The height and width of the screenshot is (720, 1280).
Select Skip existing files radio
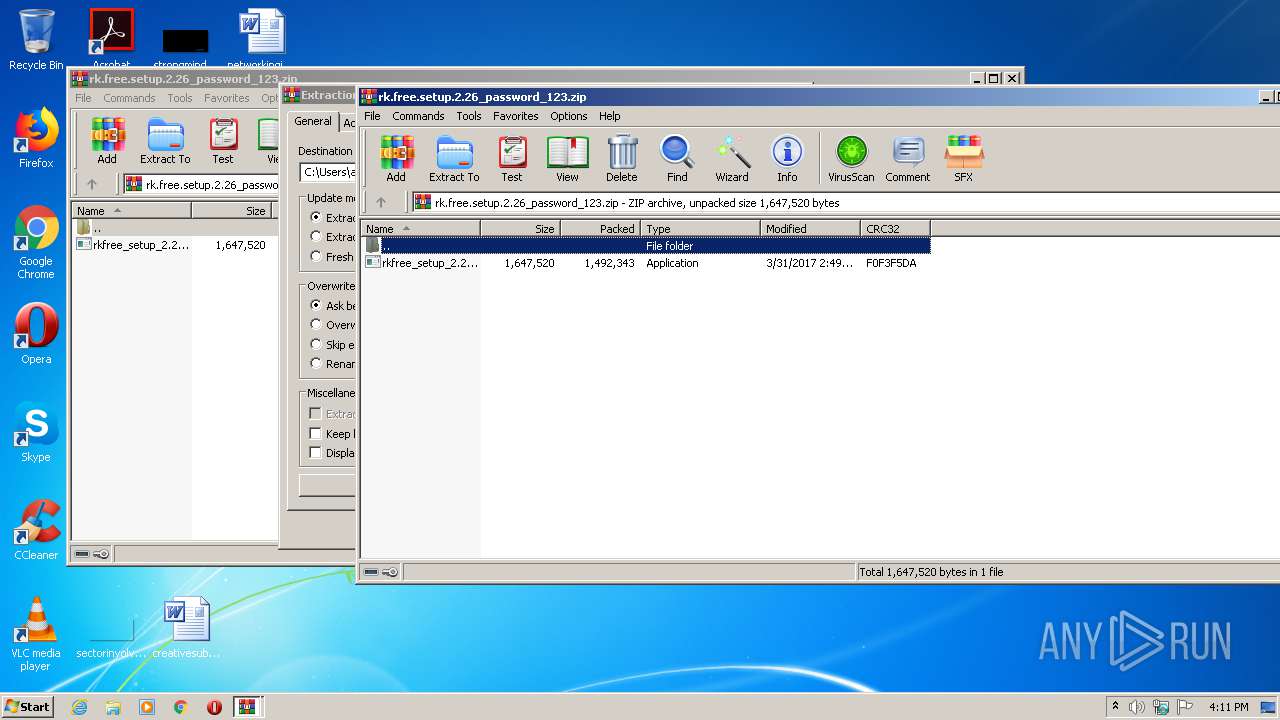[316, 344]
